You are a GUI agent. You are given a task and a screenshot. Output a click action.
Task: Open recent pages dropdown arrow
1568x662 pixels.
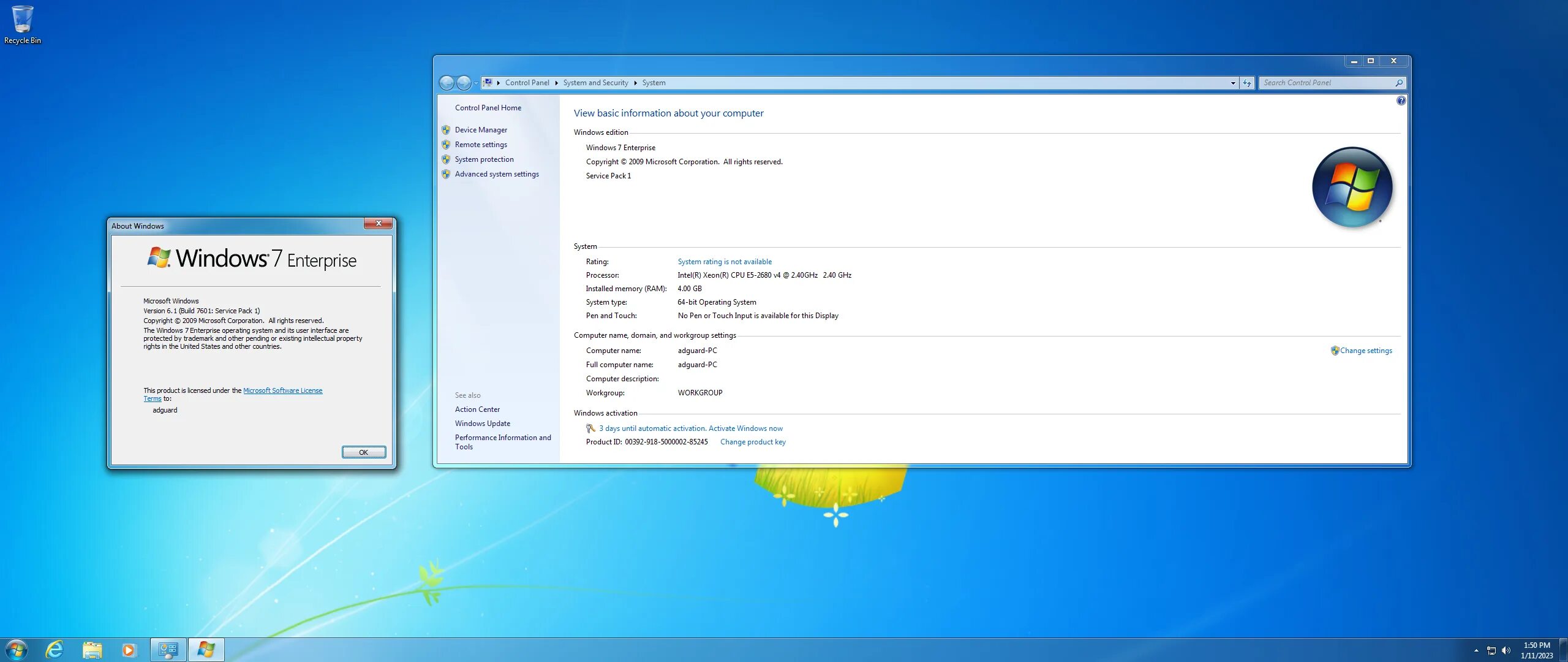pyautogui.click(x=476, y=83)
